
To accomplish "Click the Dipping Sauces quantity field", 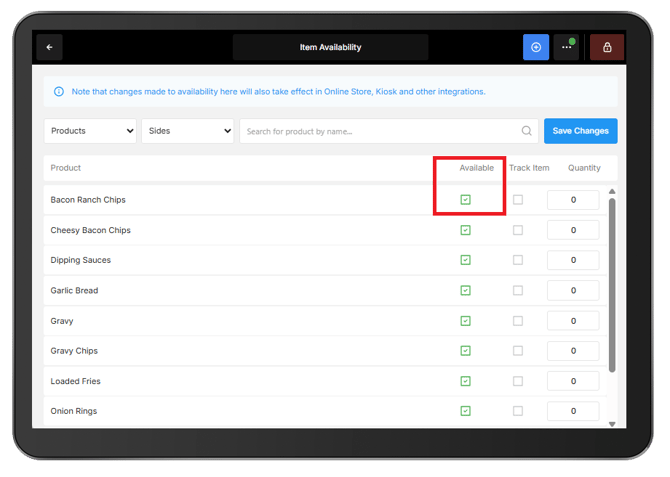I will [573, 260].
